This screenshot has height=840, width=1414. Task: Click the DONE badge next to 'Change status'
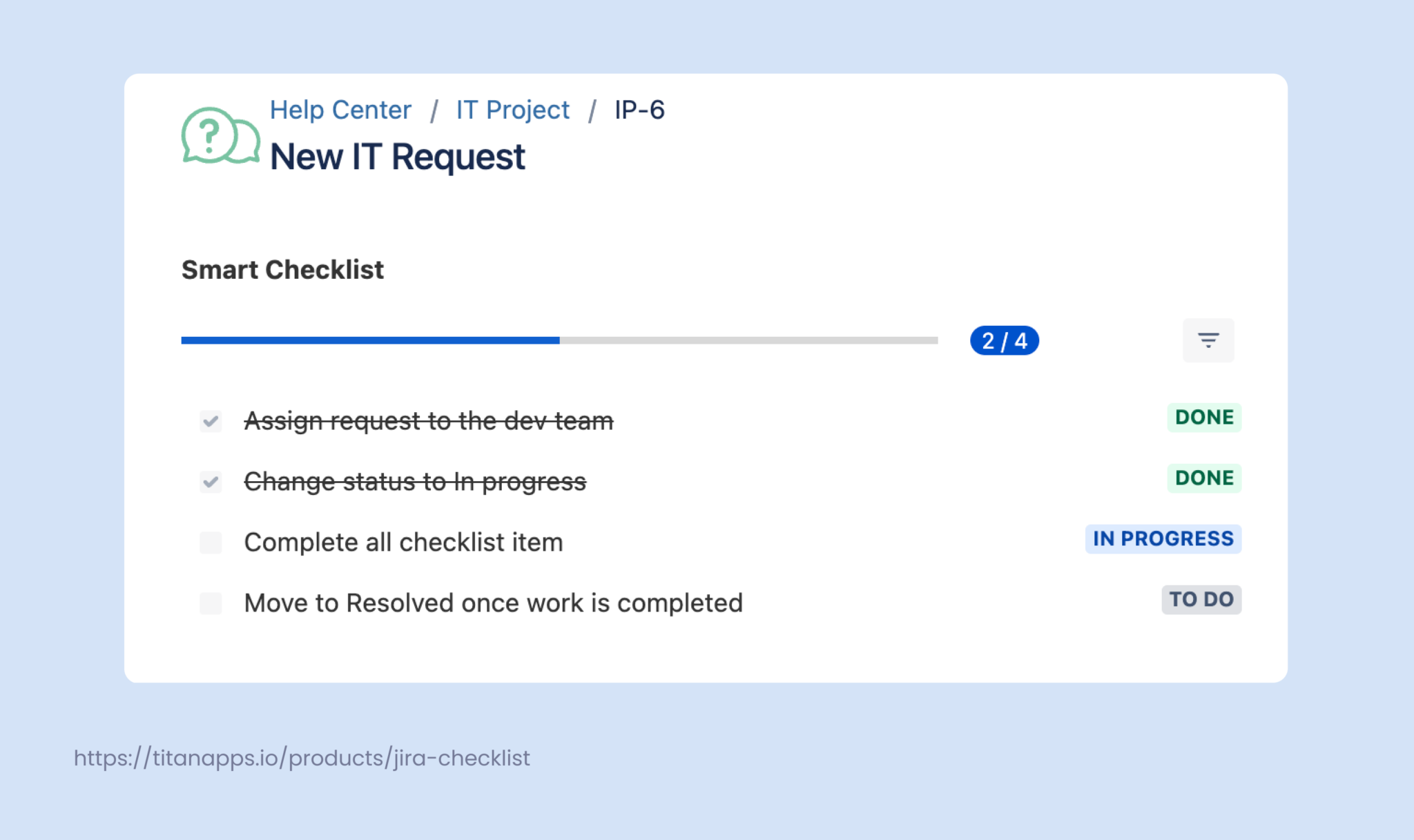pyautogui.click(x=1203, y=478)
